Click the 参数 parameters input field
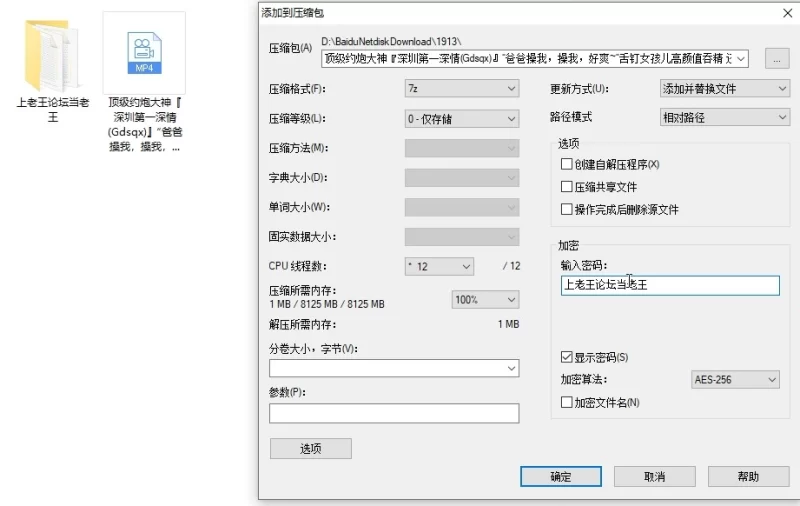Screen dimensions: 800x506 point(394,413)
